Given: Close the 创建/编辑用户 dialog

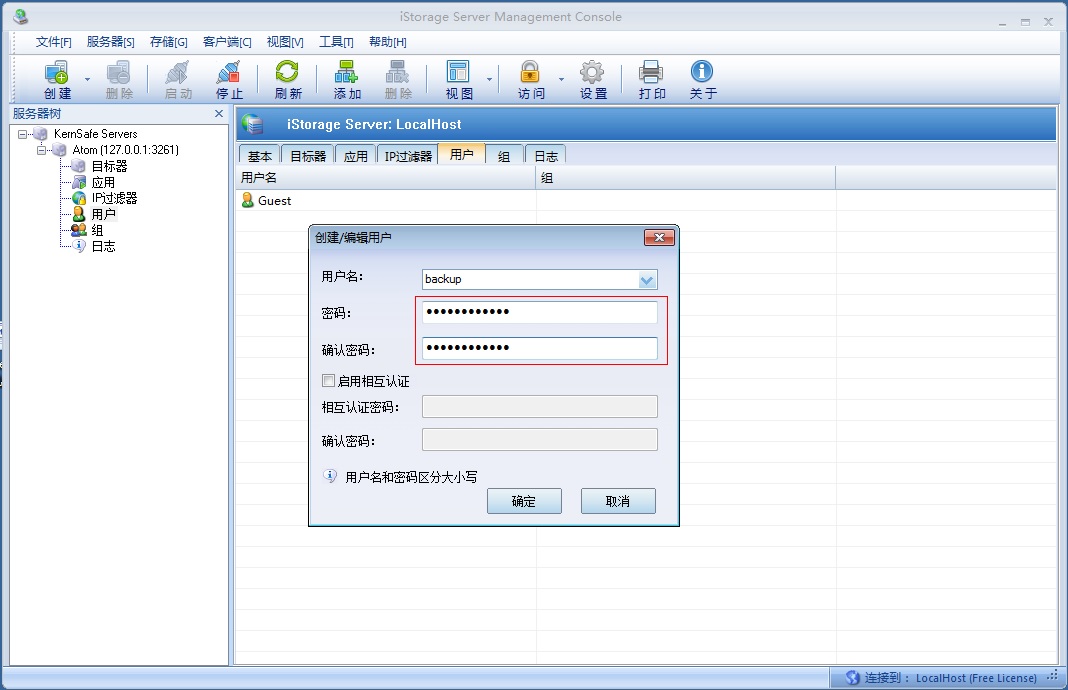Looking at the screenshot, I should pos(659,237).
